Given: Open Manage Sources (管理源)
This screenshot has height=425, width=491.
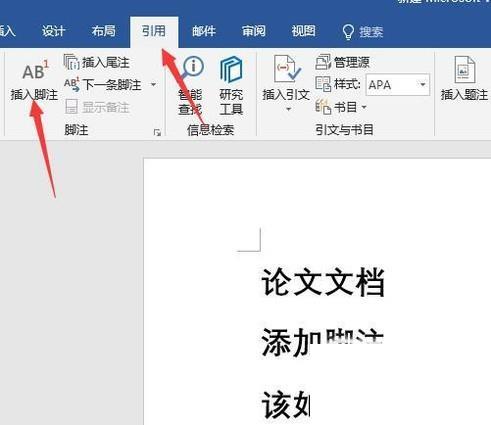Looking at the screenshot, I should point(342,62).
